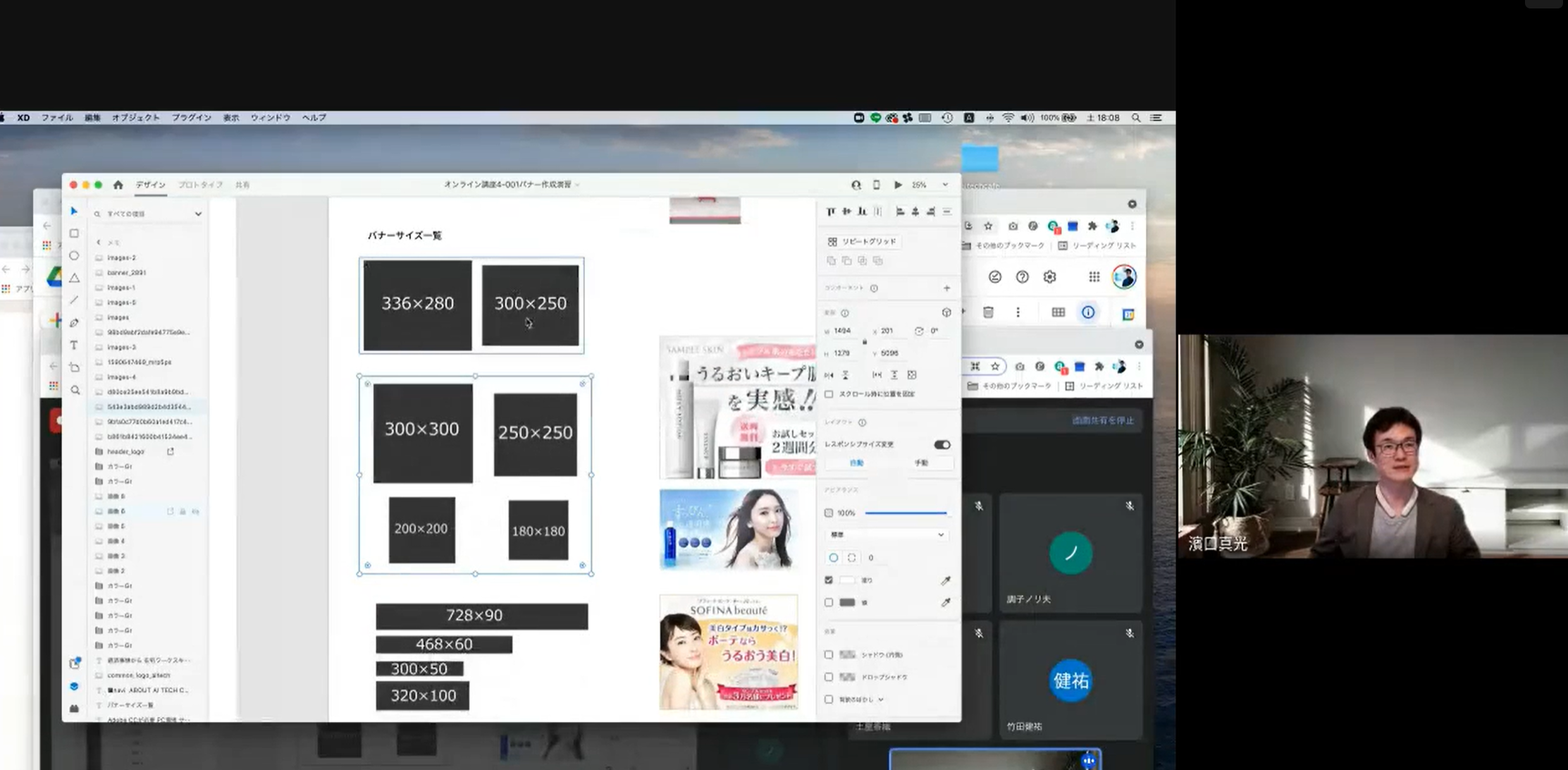The width and height of the screenshot is (1568, 770).
Task: Start desktop preview play button
Action: click(x=898, y=185)
